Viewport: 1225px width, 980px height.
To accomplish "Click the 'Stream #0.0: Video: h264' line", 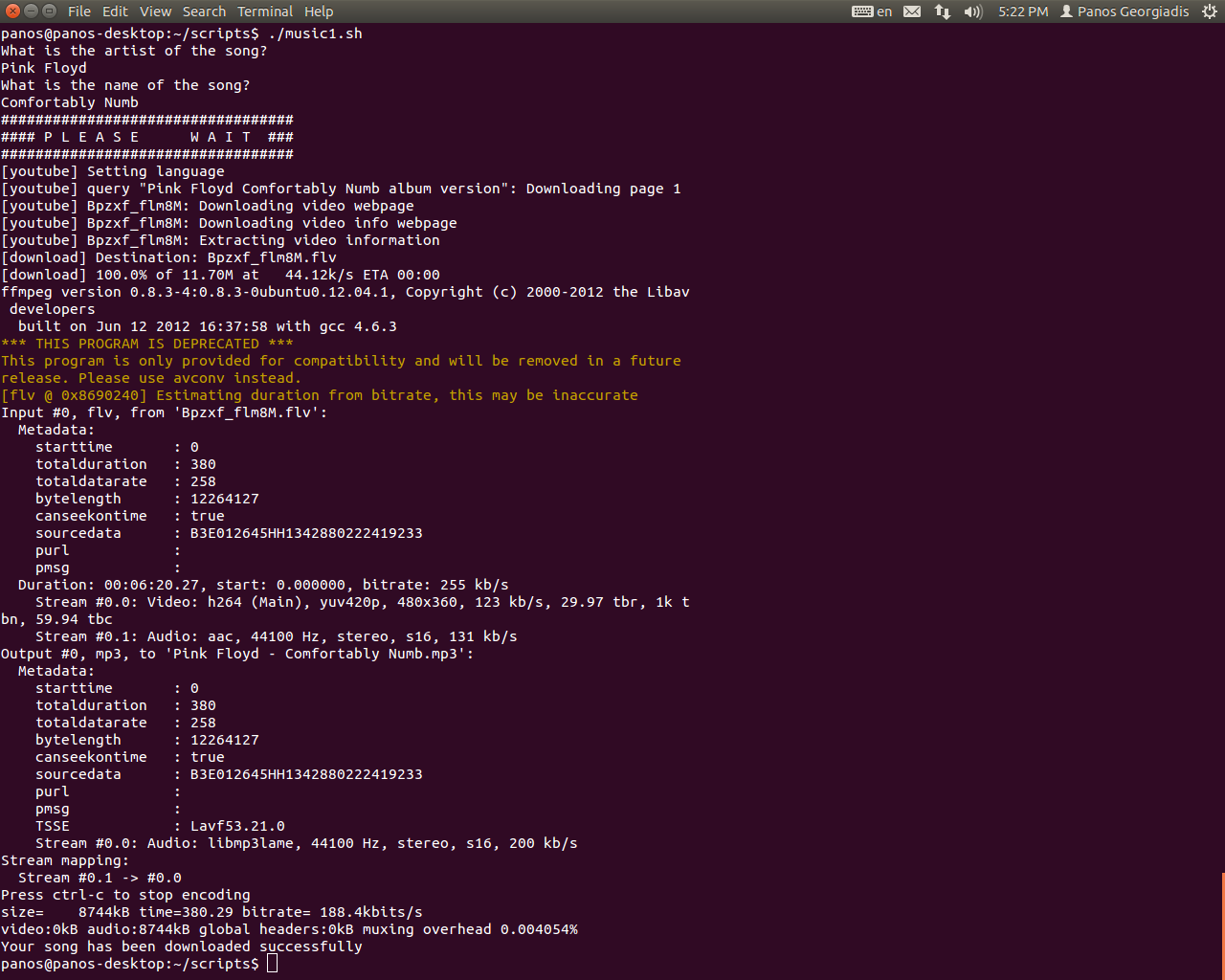I will (363, 602).
